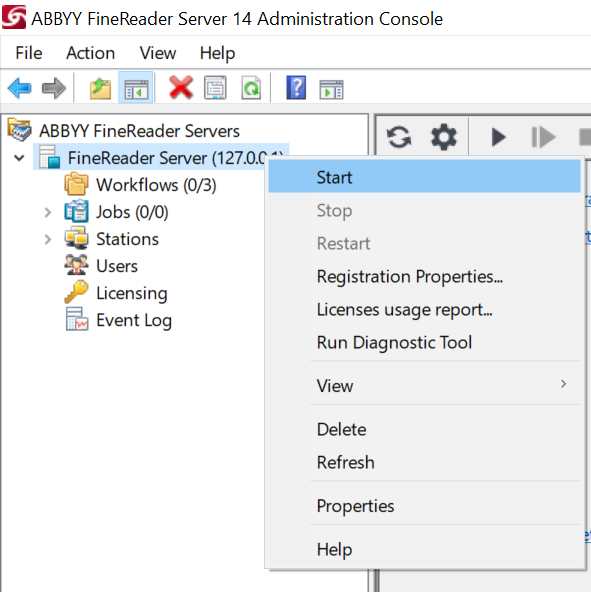Click the gear settings icon
This screenshot has height=592, width=591.
[x=443, y=137]
